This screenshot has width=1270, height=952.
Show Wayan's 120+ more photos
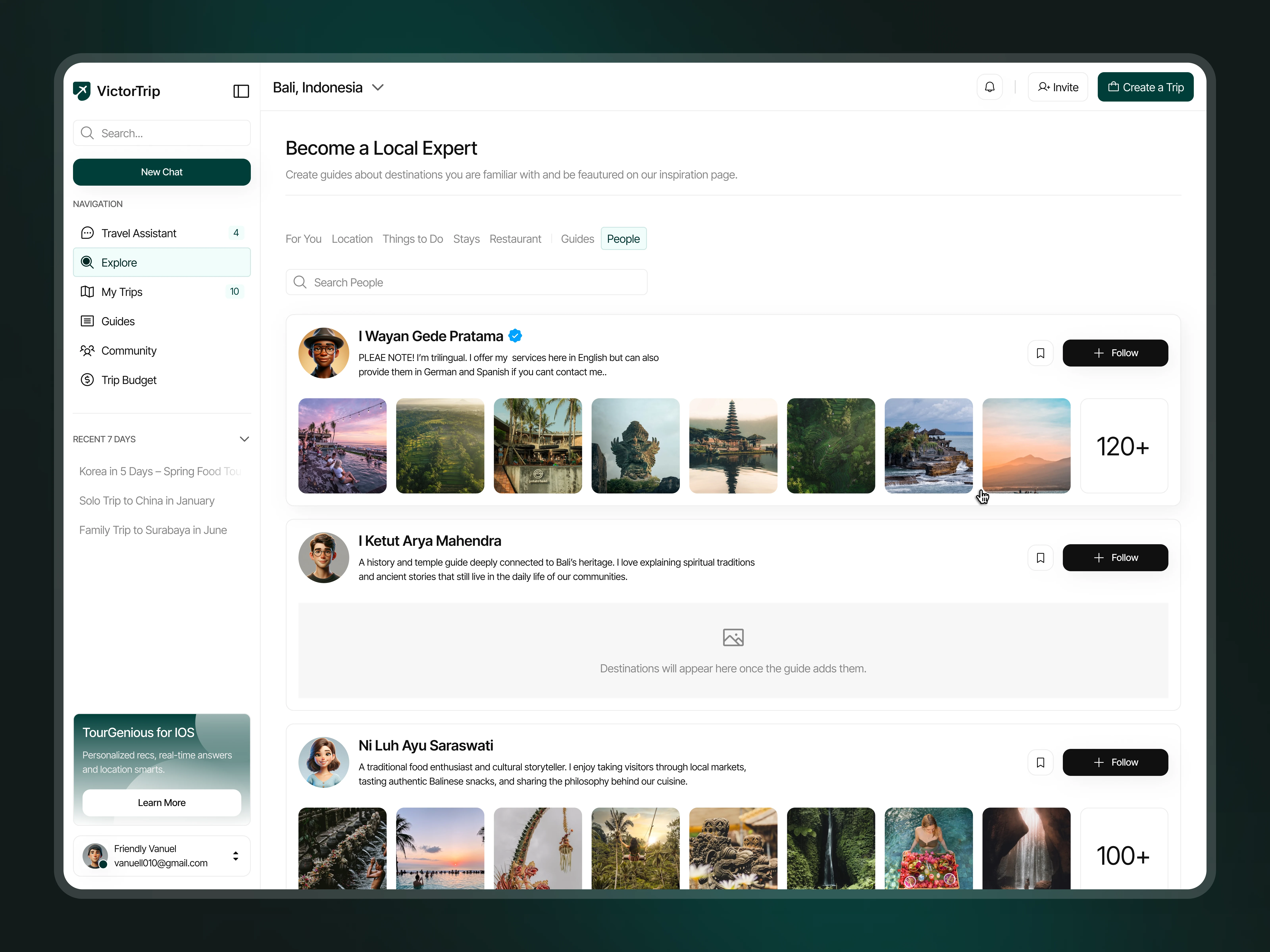[x=1124, y=446]
